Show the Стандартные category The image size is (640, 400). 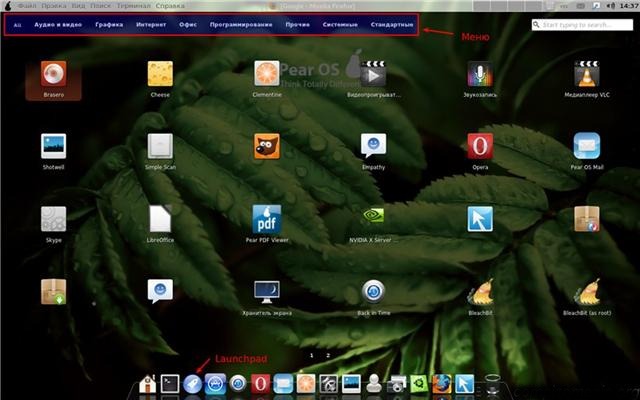392,24
